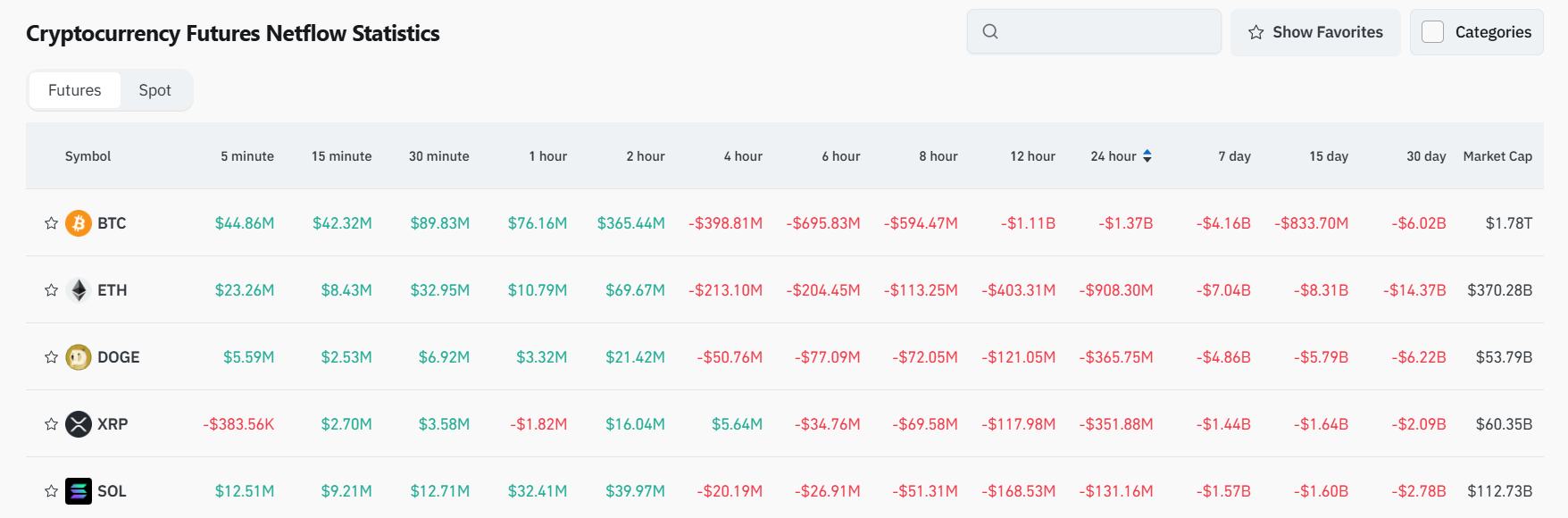Open the XRP symbol link
1568x518 pixels.
113,424
